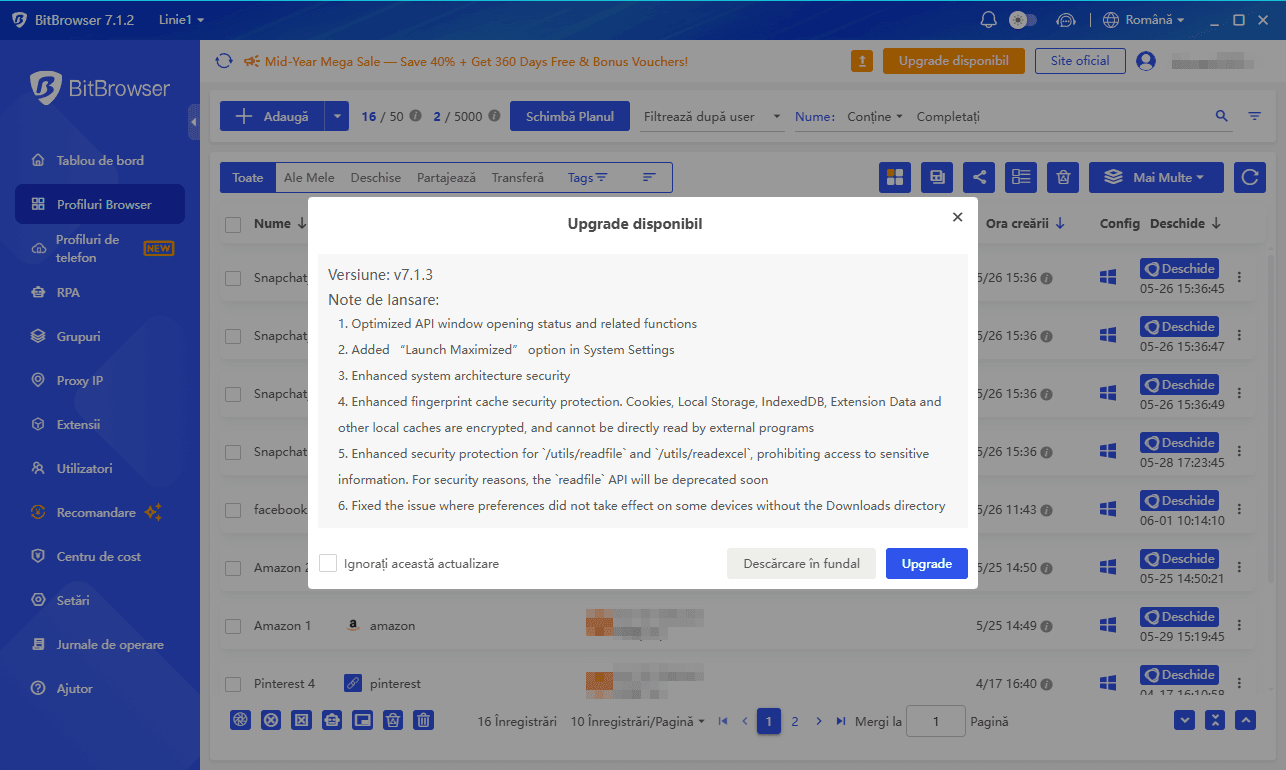Viewport: 1286px width, 770px height.
Task: Click the blue Upgrade button in dialog
Action: (927, 563)
